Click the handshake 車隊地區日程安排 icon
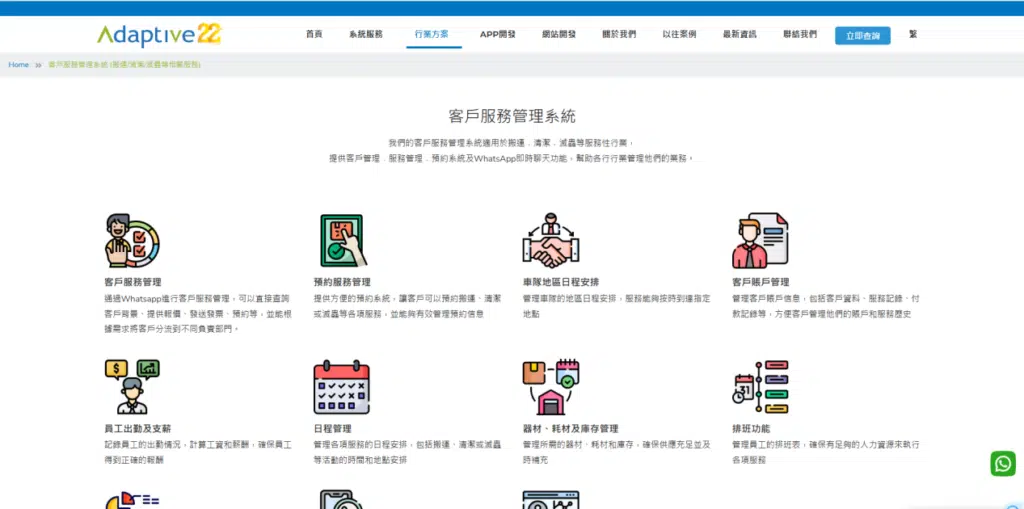Viewport: 1024px width, 509px height. (x=551, y=241)
